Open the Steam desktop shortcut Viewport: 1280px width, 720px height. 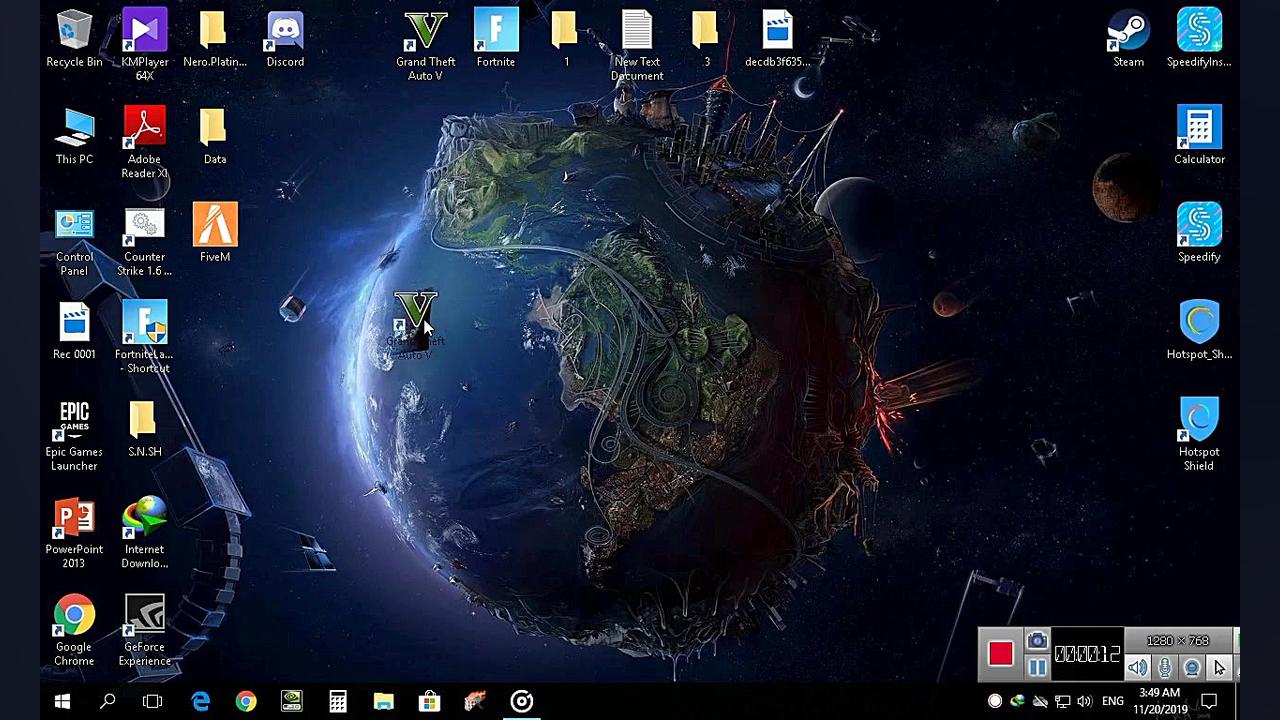[x=1128, y=39]
